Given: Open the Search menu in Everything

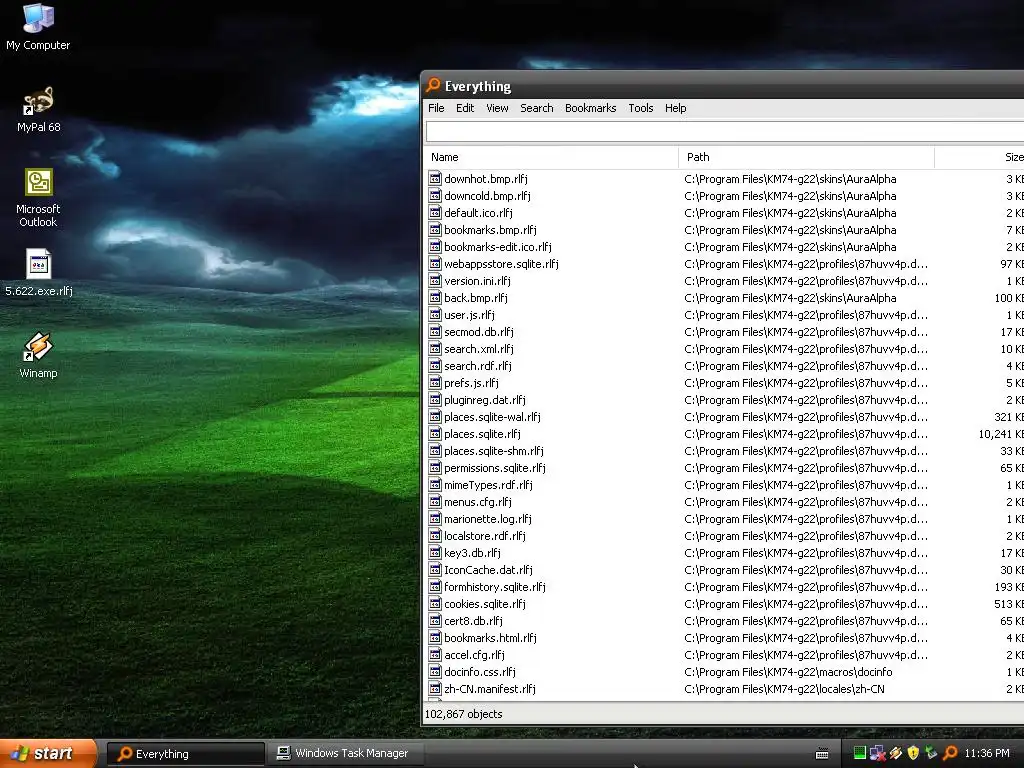Looking at the screenshot, I should point(537,108).
